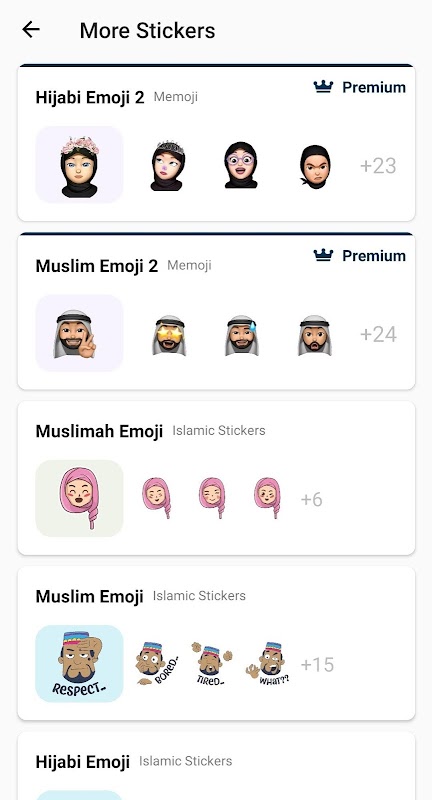Select the WHAT?? Muslim Emoji sticker
Screen dimensions: 432x800
click(x=268, y=663)
